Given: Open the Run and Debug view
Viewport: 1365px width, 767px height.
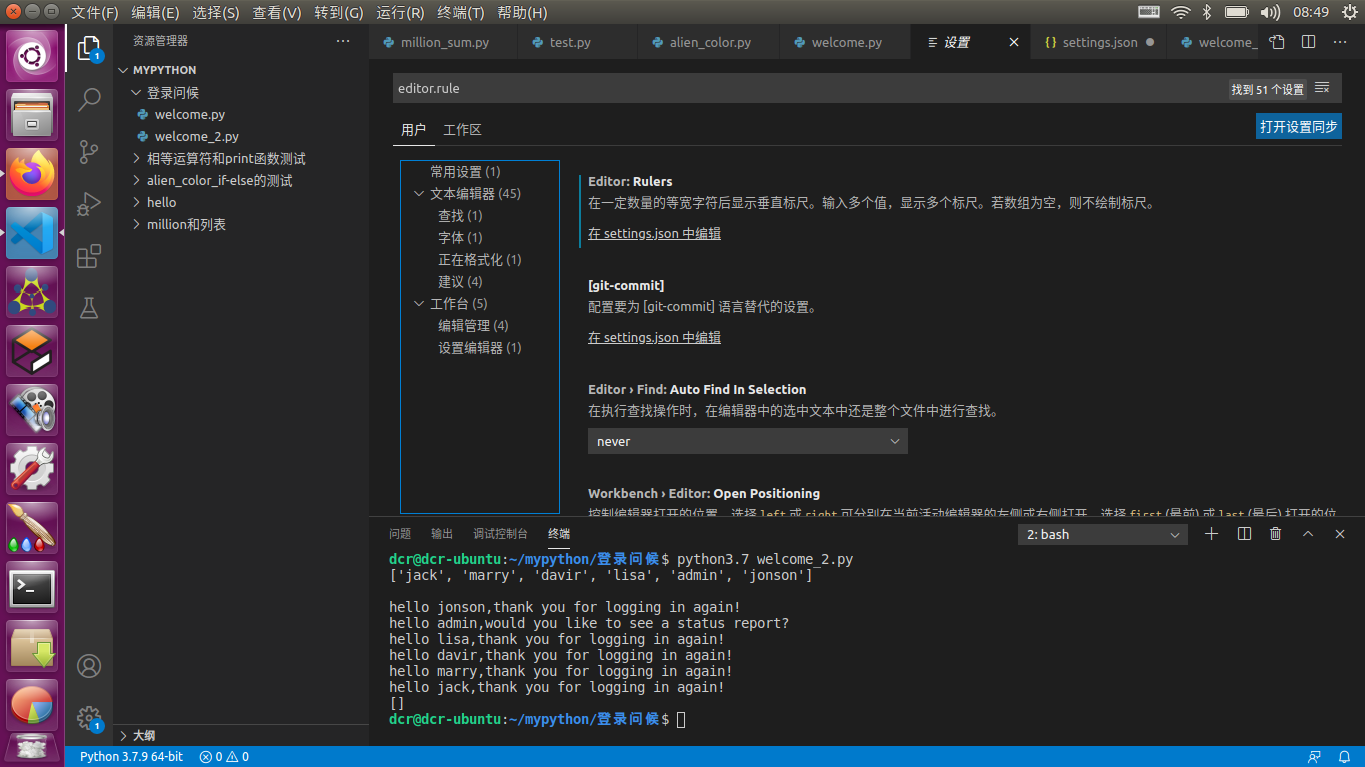Looking at the screenshot, I should 89,203.
